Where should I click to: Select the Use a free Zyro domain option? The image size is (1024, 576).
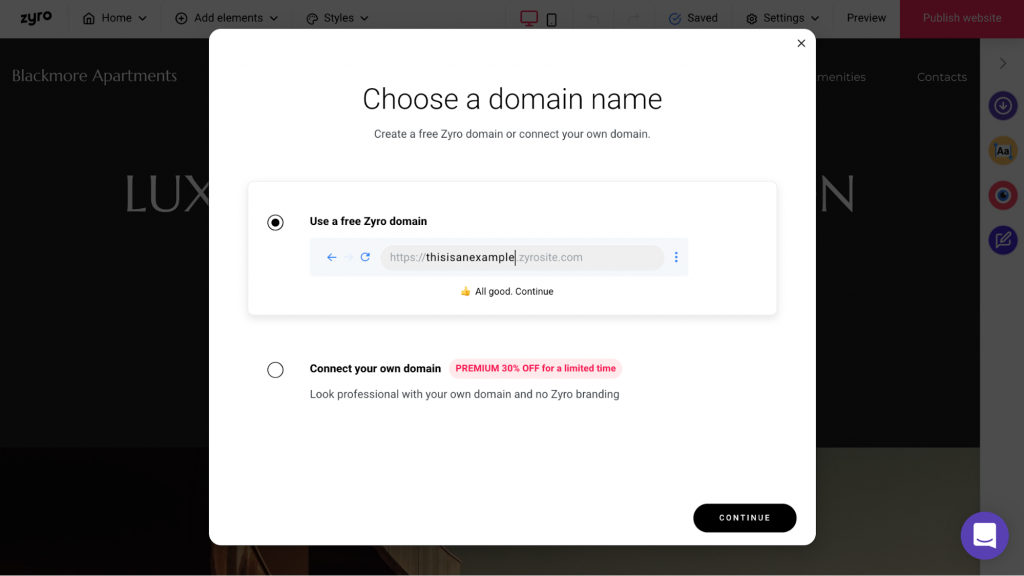(x=275, y=222)
